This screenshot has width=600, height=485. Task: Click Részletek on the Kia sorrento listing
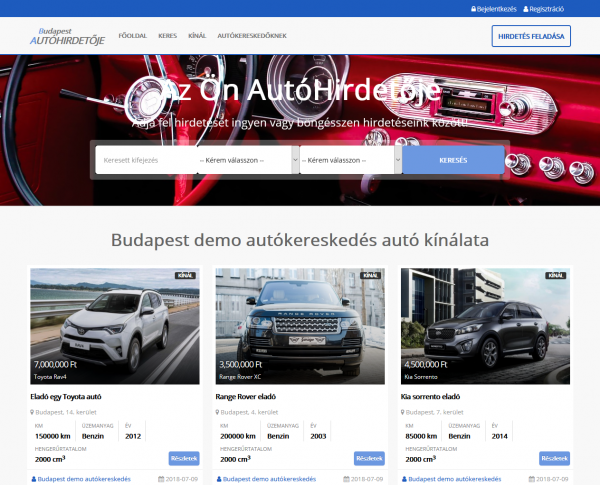coord(554,458)
